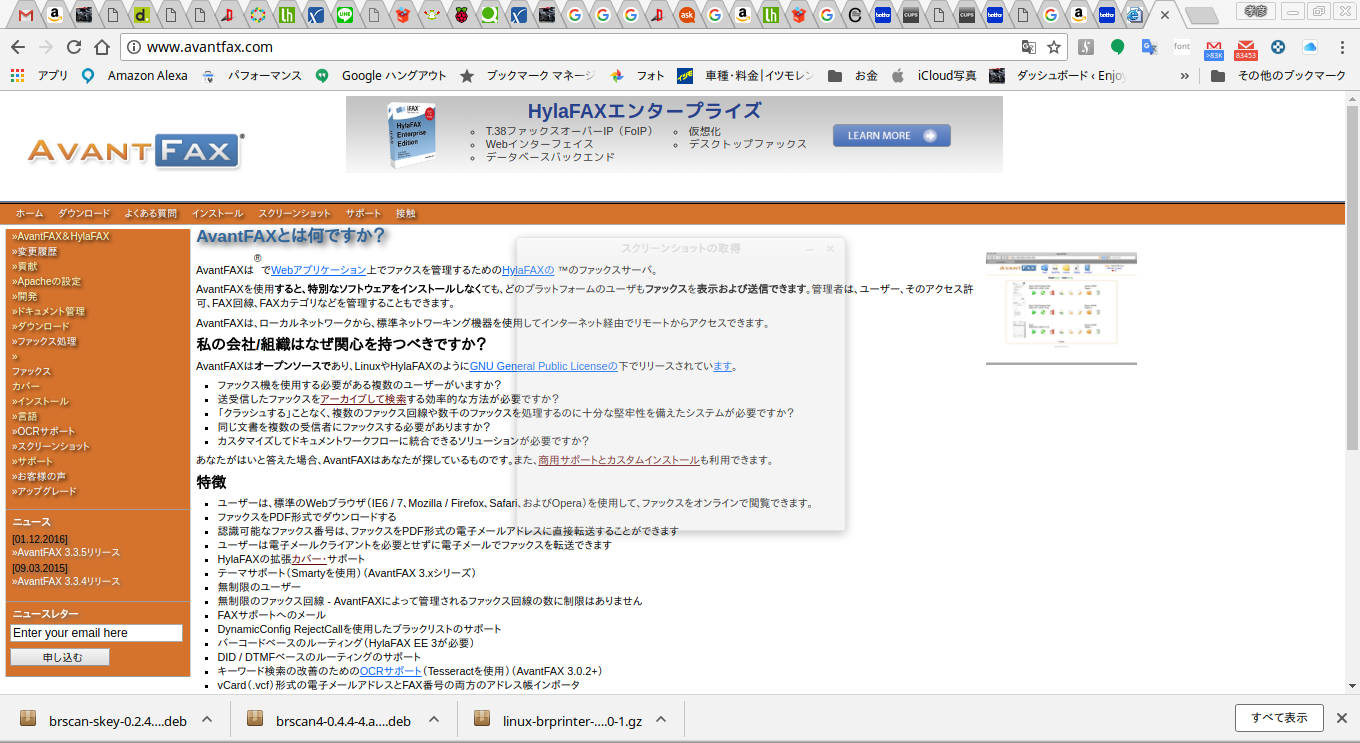Open the Internet Explorer icon tab
This screenshot has height=743, width=1360.
click(1134, 15)
